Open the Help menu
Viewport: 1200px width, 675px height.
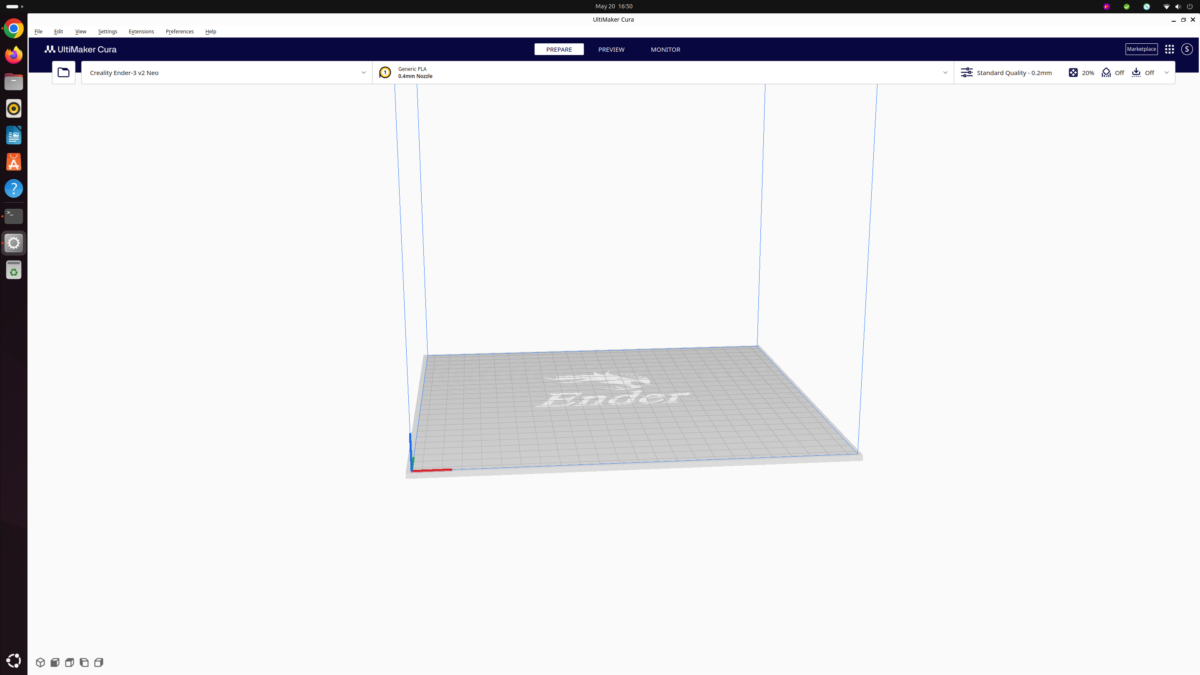point(211,31)
